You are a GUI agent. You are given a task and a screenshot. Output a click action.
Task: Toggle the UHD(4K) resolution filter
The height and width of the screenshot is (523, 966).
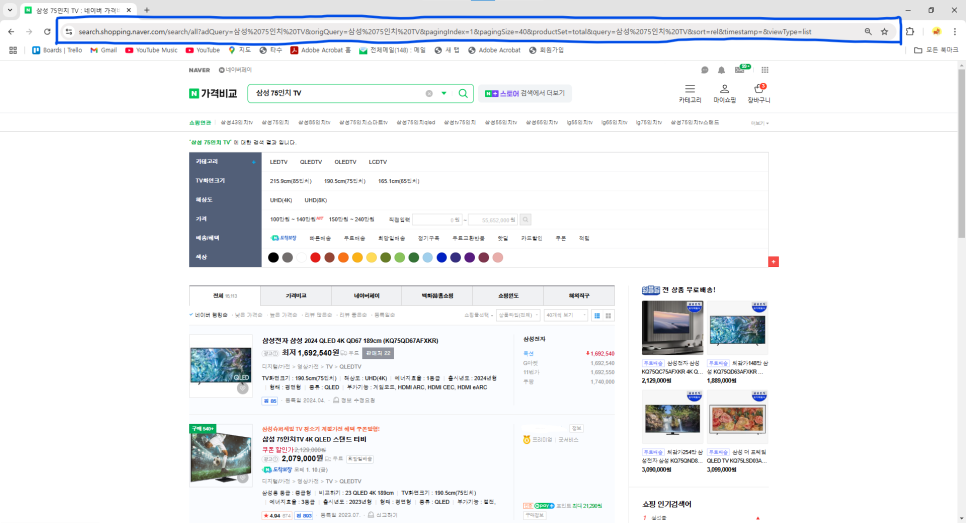(281, 200)
